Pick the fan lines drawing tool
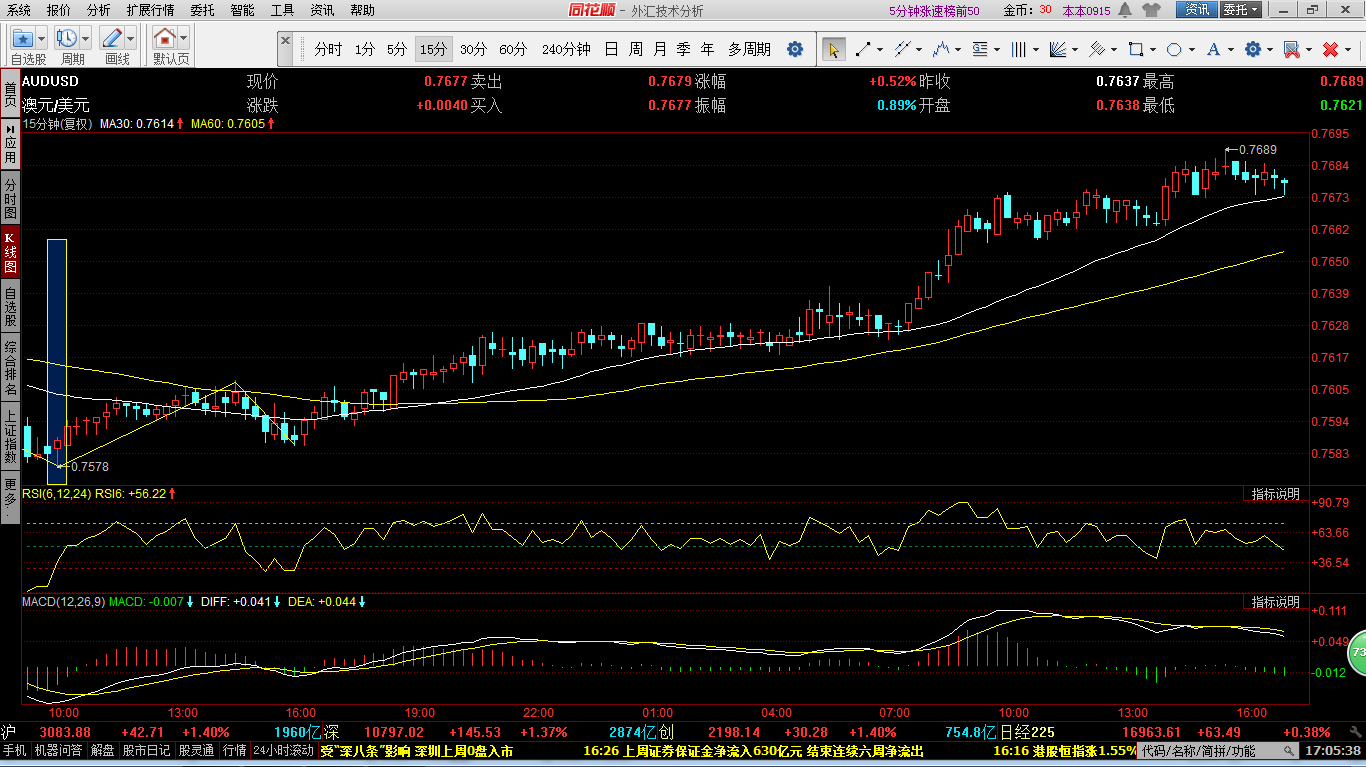The width and height of the screenshot is (1366, 767). point(1058,49)
